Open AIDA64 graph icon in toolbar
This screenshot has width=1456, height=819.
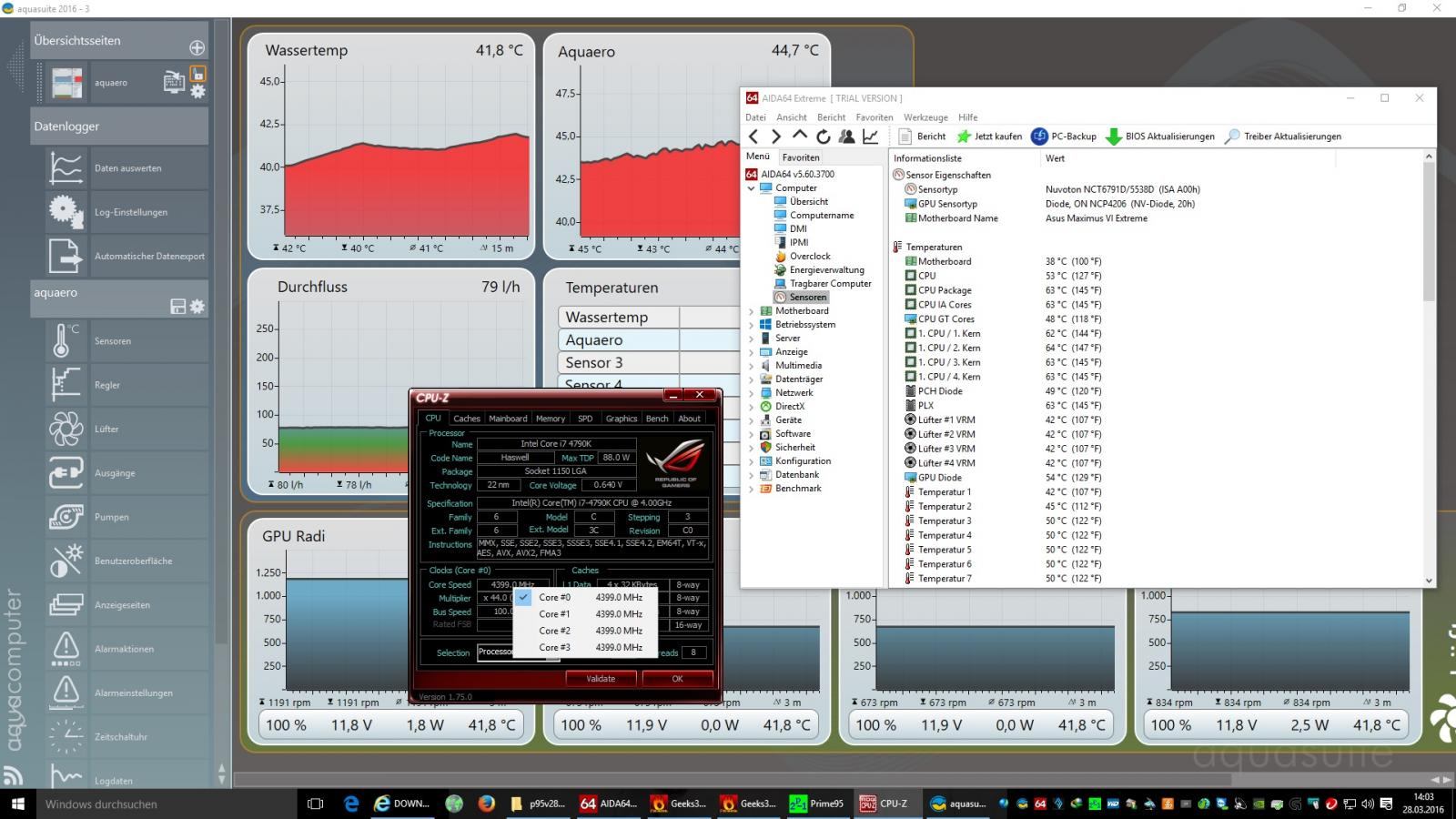(870, 136)
